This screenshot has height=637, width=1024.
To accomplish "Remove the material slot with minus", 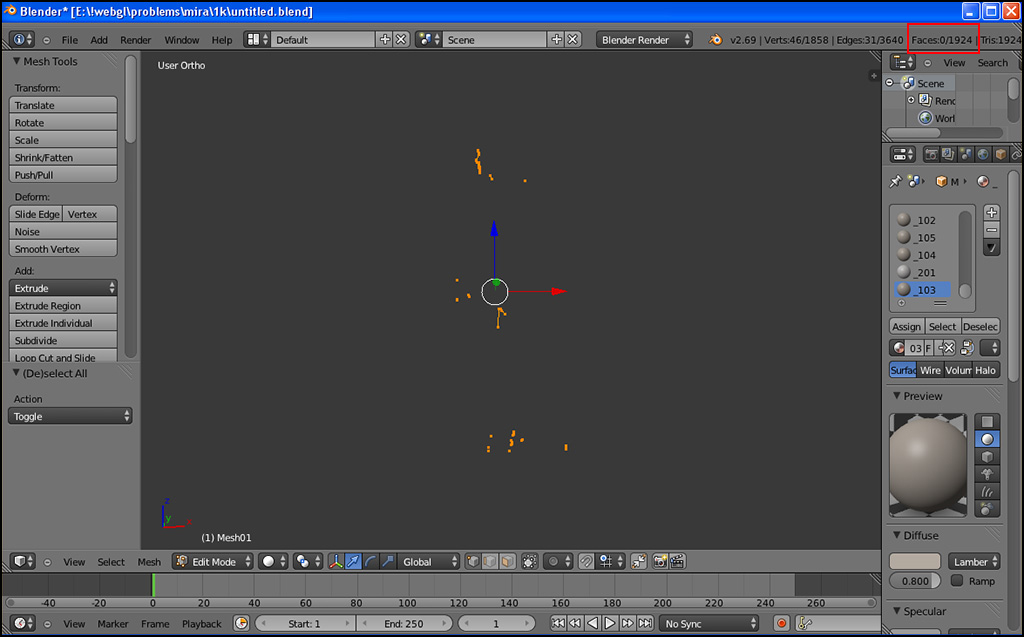I will [991, 230].
